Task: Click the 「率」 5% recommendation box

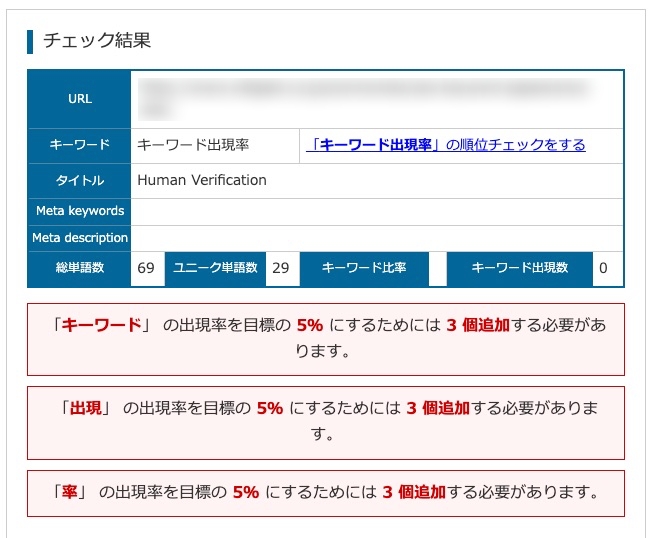Action: tap(326, 493)
